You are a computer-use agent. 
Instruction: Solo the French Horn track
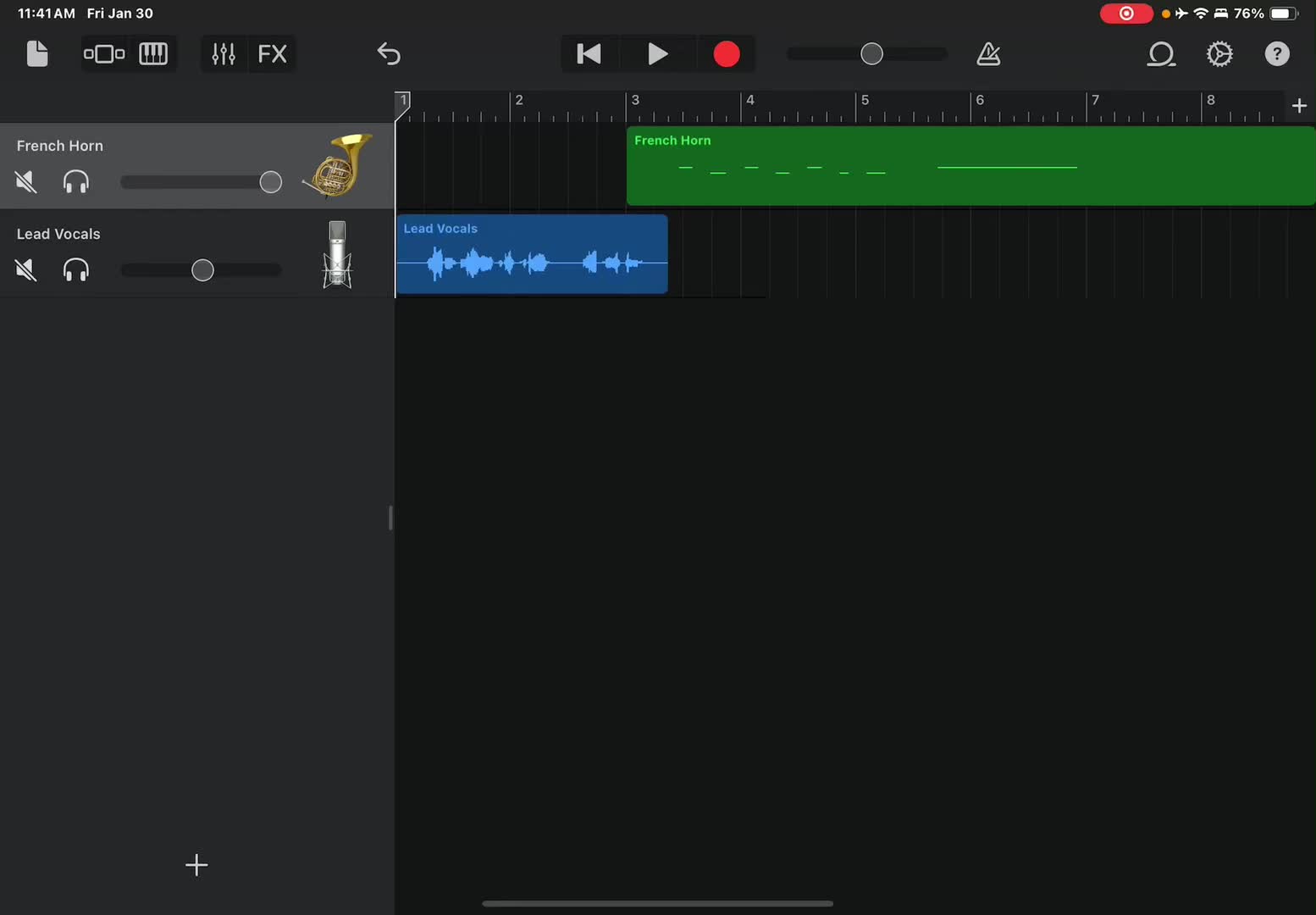76,181
